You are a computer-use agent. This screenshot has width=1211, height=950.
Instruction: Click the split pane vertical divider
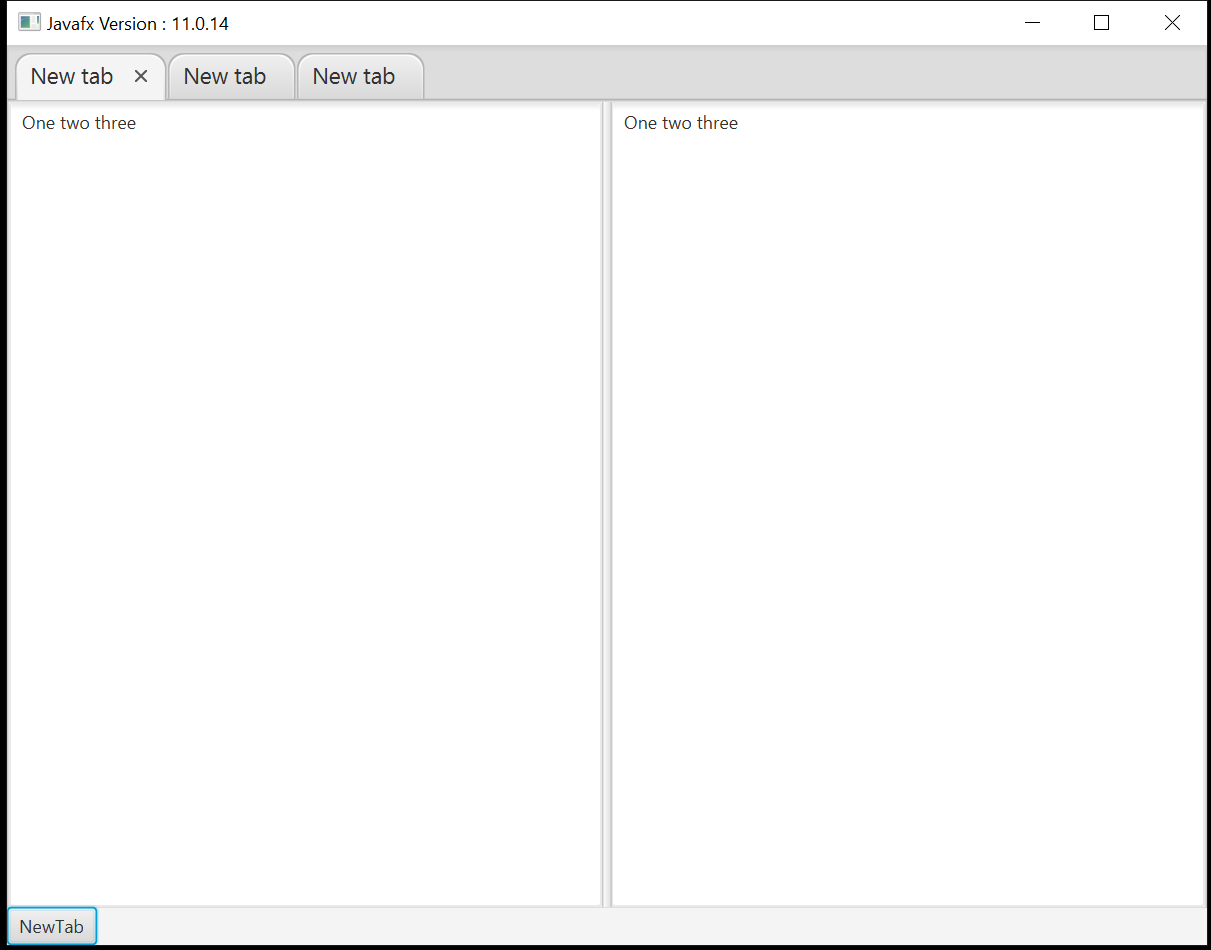pos(606,500)
